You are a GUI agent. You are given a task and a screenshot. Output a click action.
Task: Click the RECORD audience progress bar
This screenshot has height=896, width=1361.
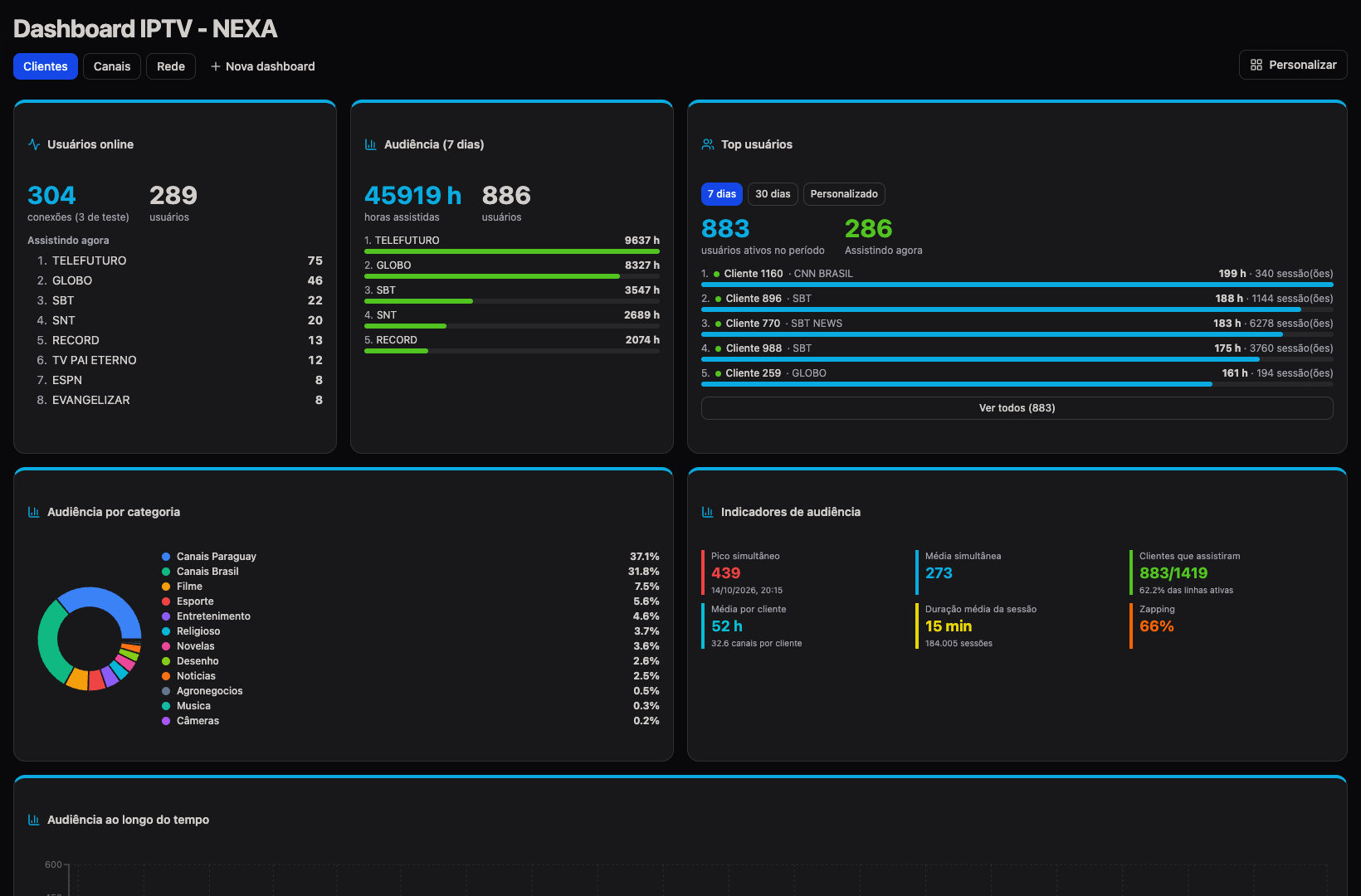512,351
